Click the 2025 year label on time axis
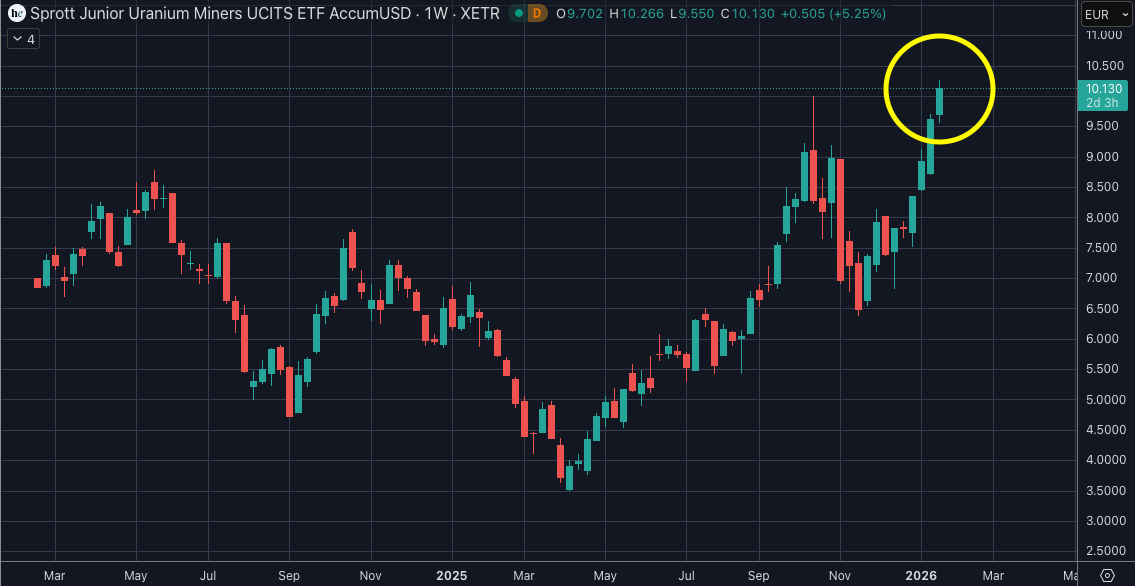Image resolution: width=1135 pixels, height=586 pixels. pyautogui.click(x=452, y=577)
